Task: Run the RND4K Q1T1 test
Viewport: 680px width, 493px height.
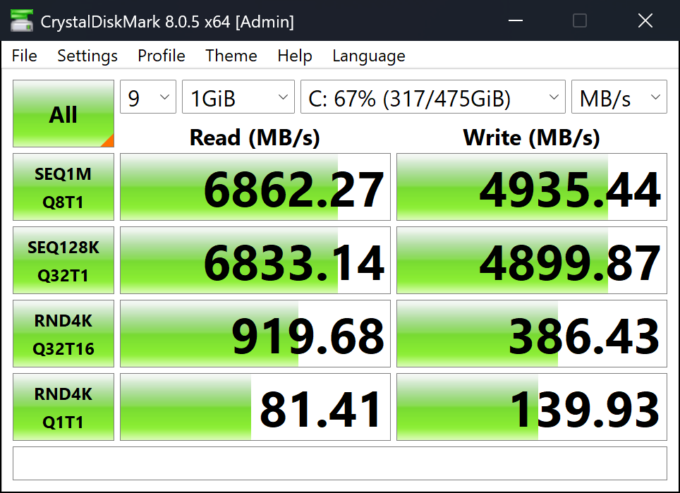Action: (x=63, y=407)
